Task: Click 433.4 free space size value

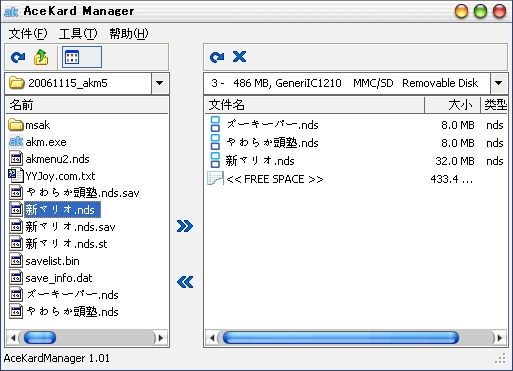Action: (451, 179)
